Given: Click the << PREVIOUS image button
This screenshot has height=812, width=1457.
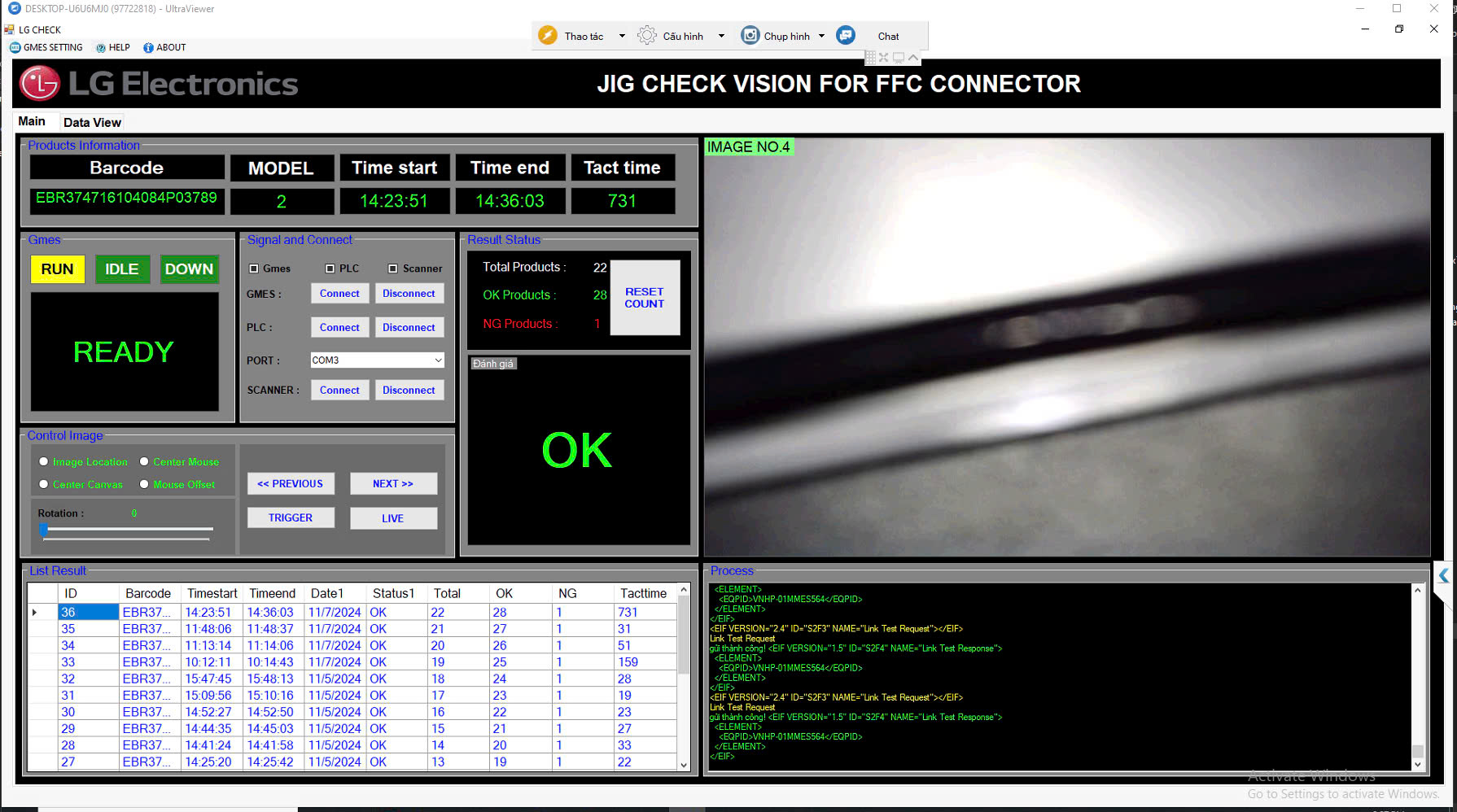Looking at the screenshot, I should (x=291, y=483).
